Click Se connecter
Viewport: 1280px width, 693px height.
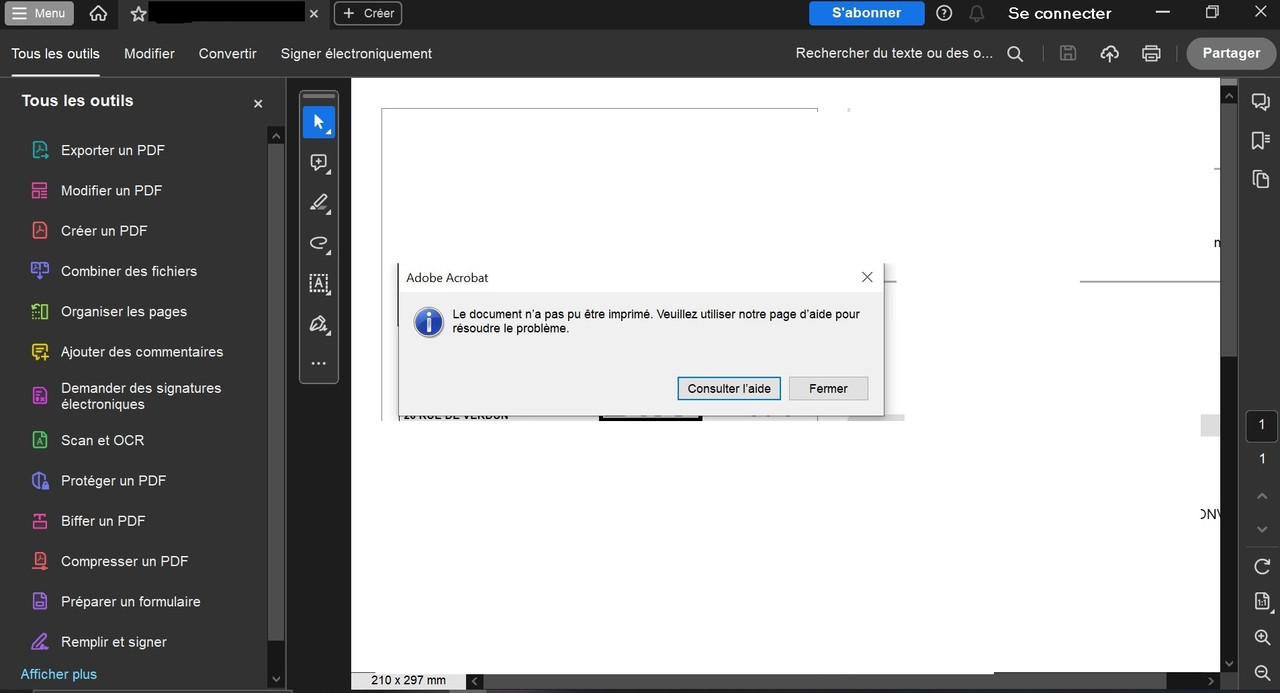1059,13
